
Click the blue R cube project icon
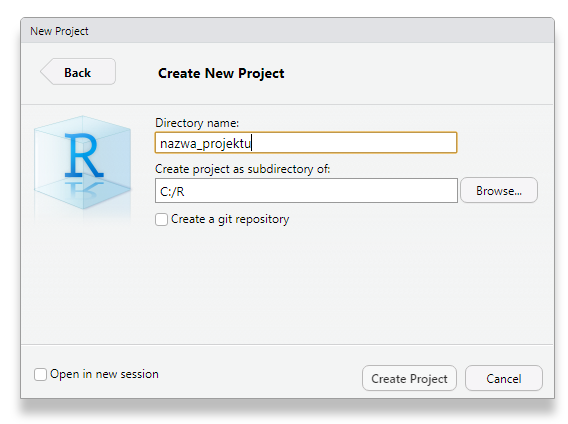pos(83,162)
